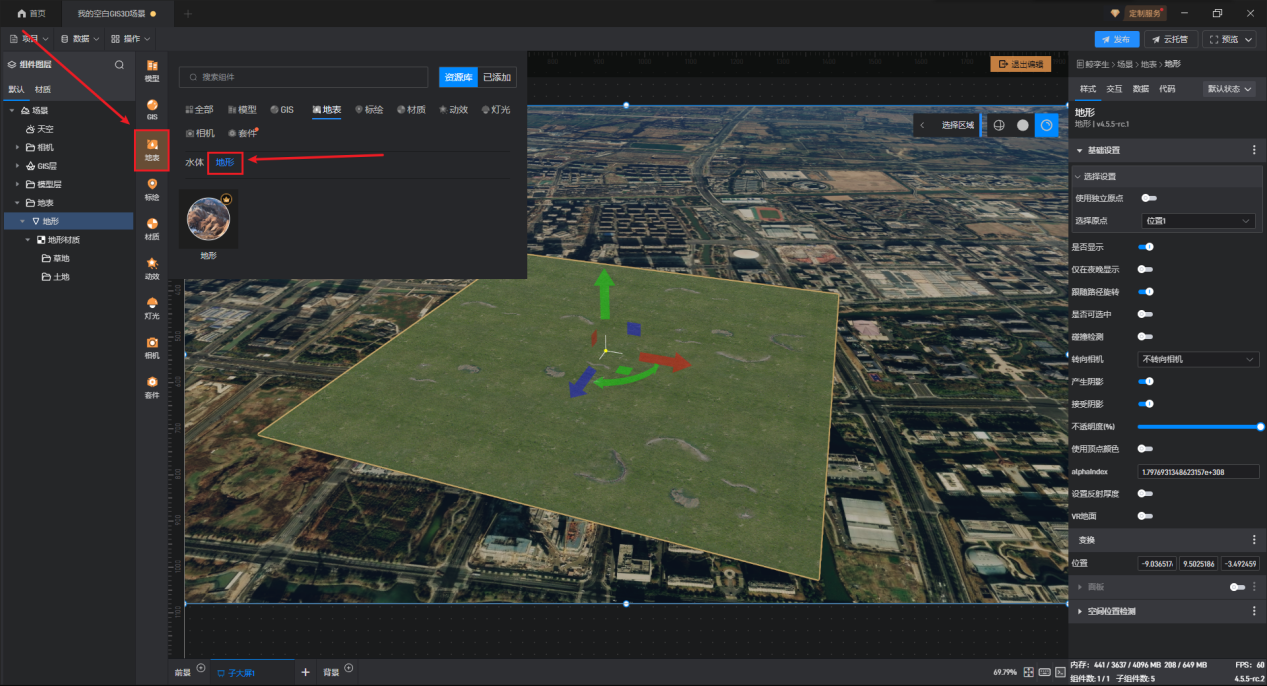Expand the GIS层 tree node
The height and width of the screenshot is (686, 1267).
click(18, 166)
